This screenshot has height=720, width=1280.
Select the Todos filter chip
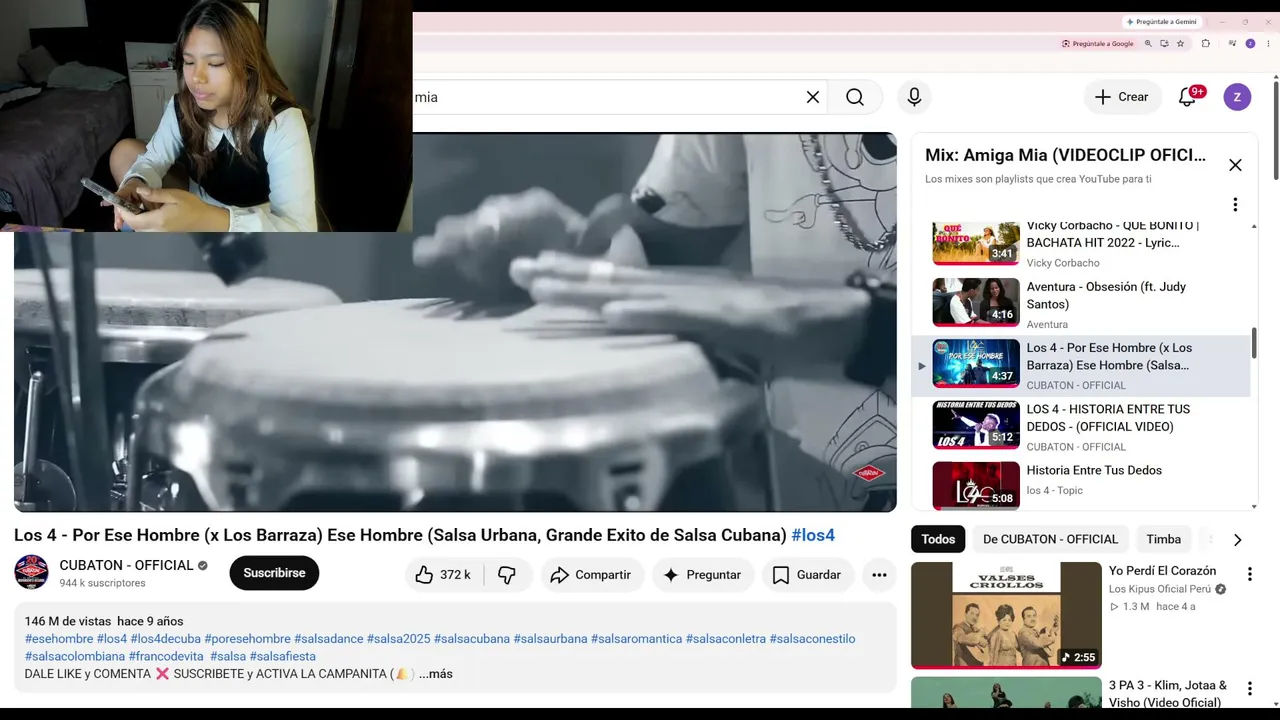[x=938, y=539]
